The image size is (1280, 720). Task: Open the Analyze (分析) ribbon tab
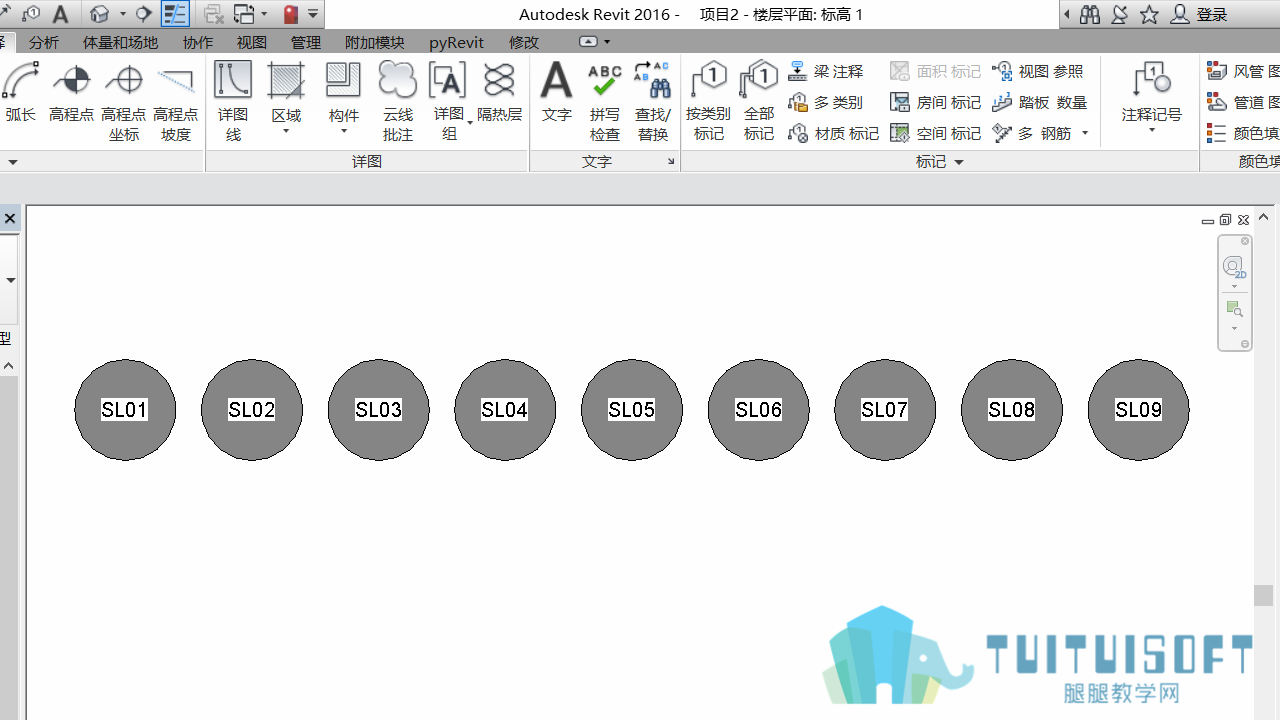pos(44,42)
